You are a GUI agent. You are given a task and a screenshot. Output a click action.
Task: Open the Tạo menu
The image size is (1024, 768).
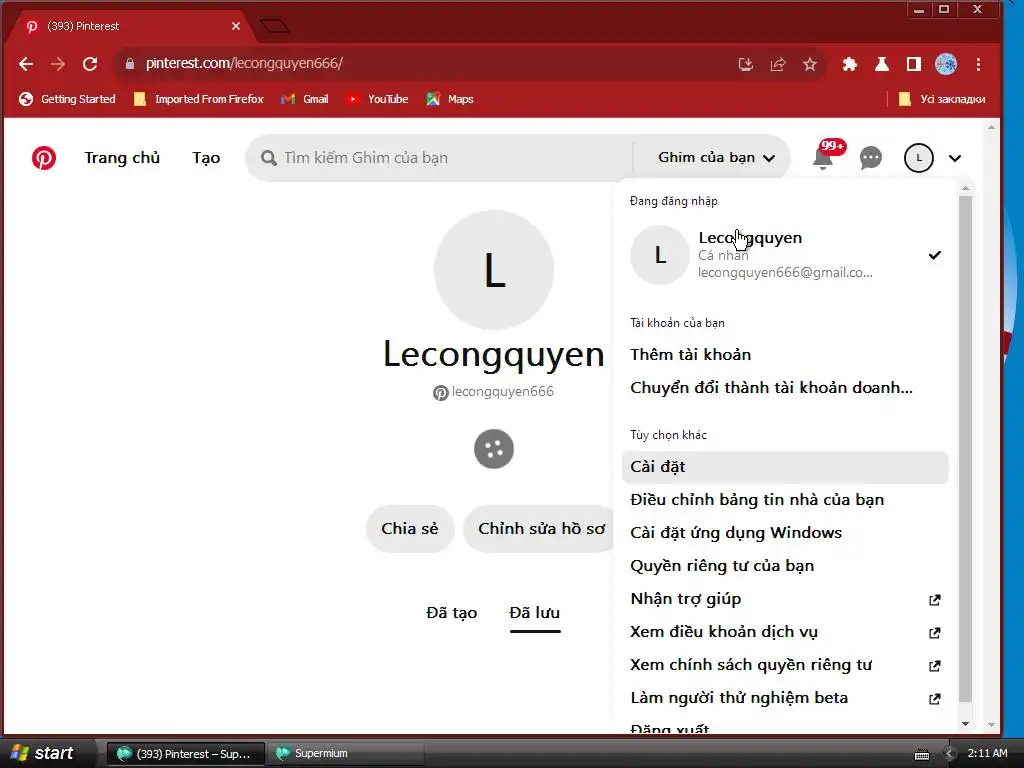pos(206,157)
